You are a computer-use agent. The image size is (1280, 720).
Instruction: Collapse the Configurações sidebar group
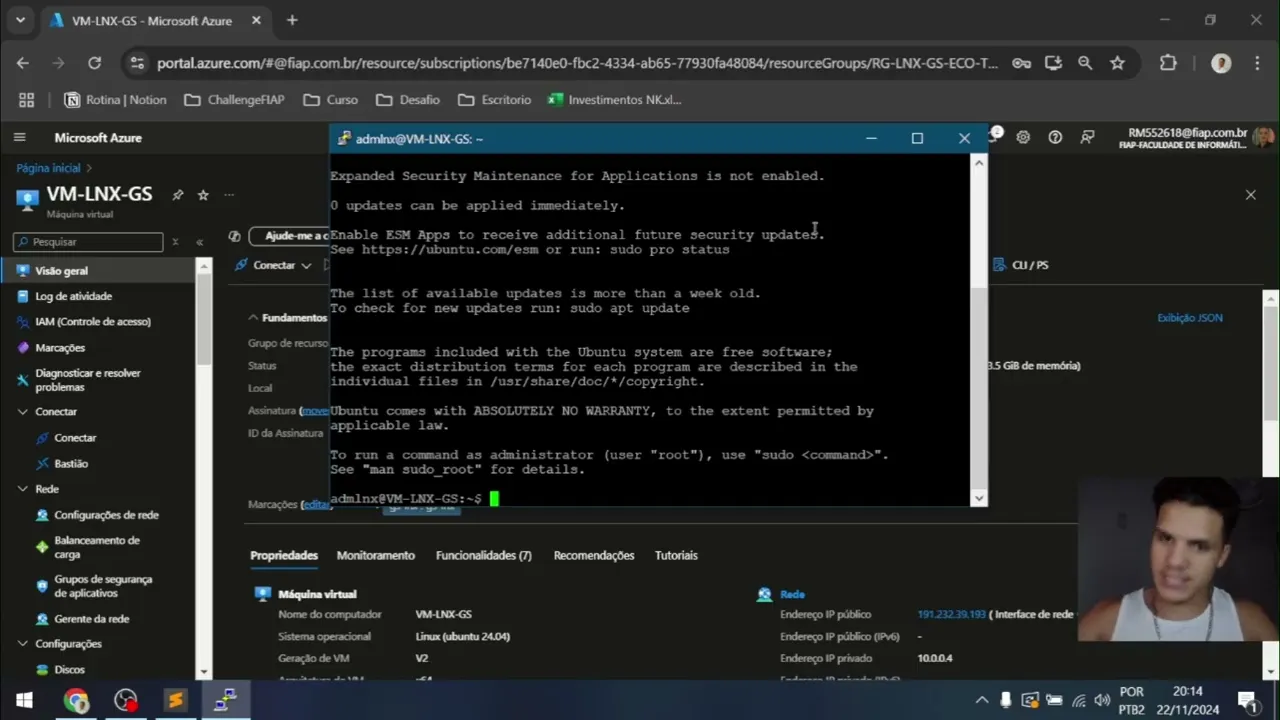pos(23,644)
